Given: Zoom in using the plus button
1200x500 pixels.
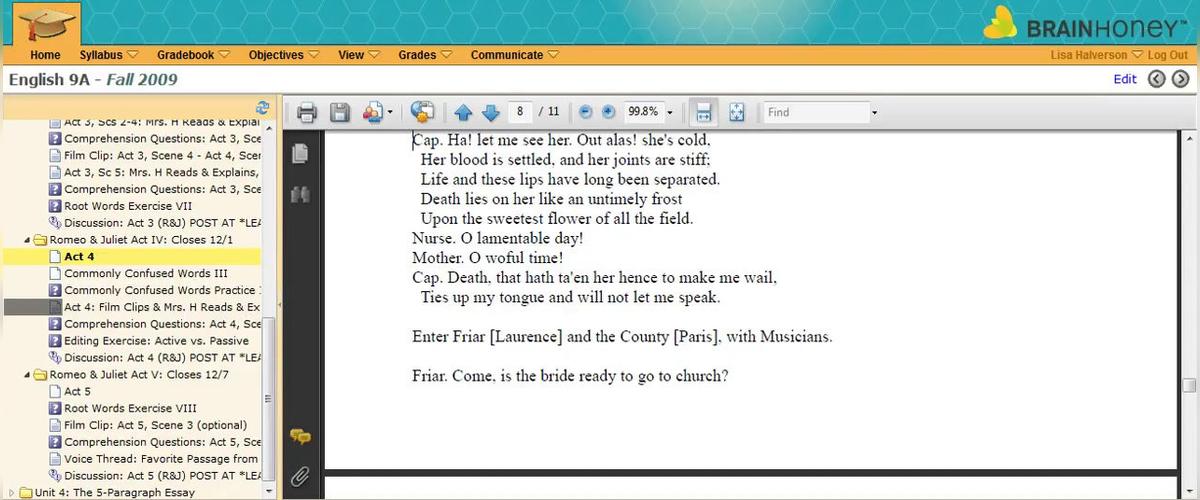Looking at the screenshot, I should click(607, 112).
